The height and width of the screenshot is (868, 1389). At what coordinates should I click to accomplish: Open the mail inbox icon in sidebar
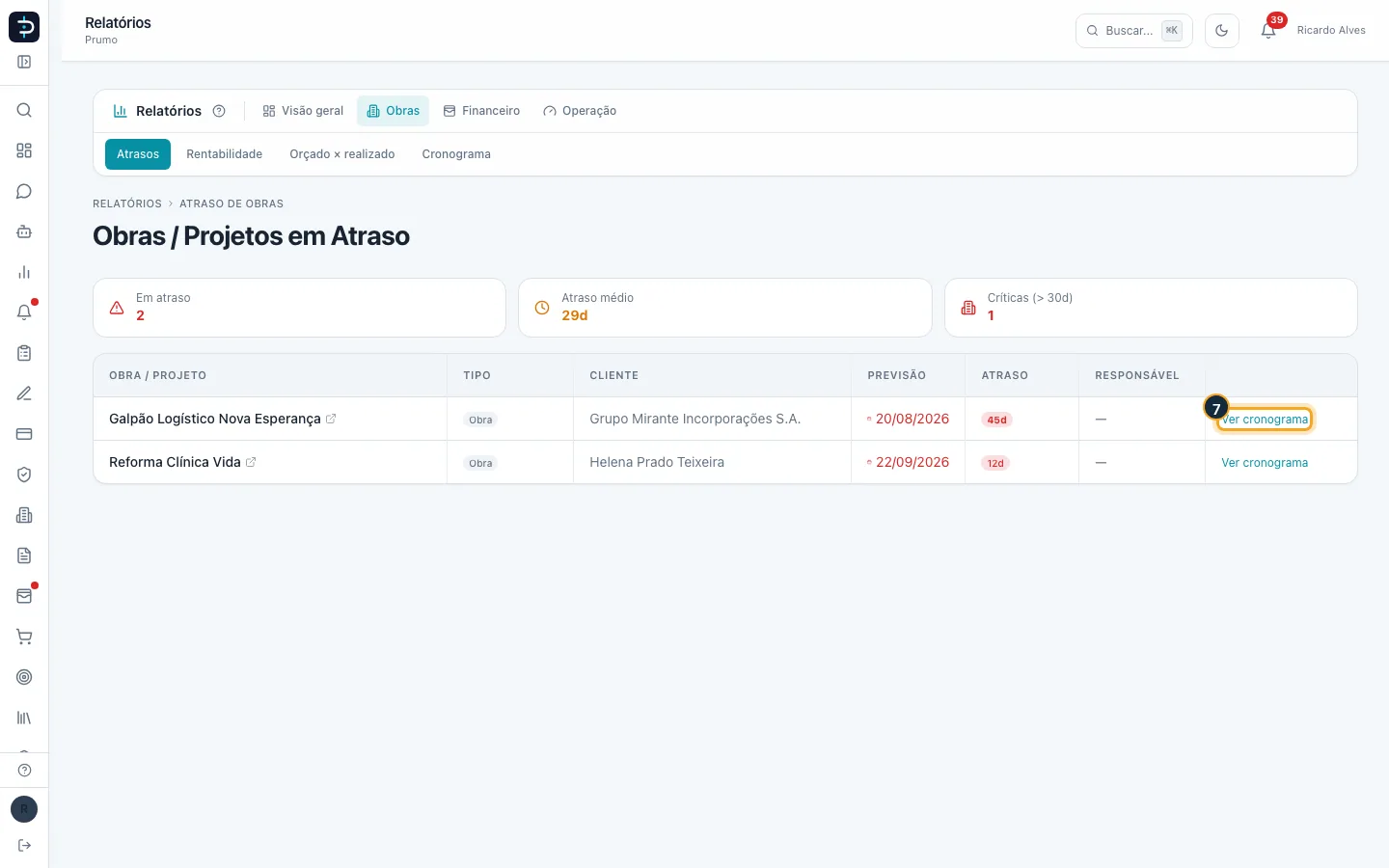(24, 596)
